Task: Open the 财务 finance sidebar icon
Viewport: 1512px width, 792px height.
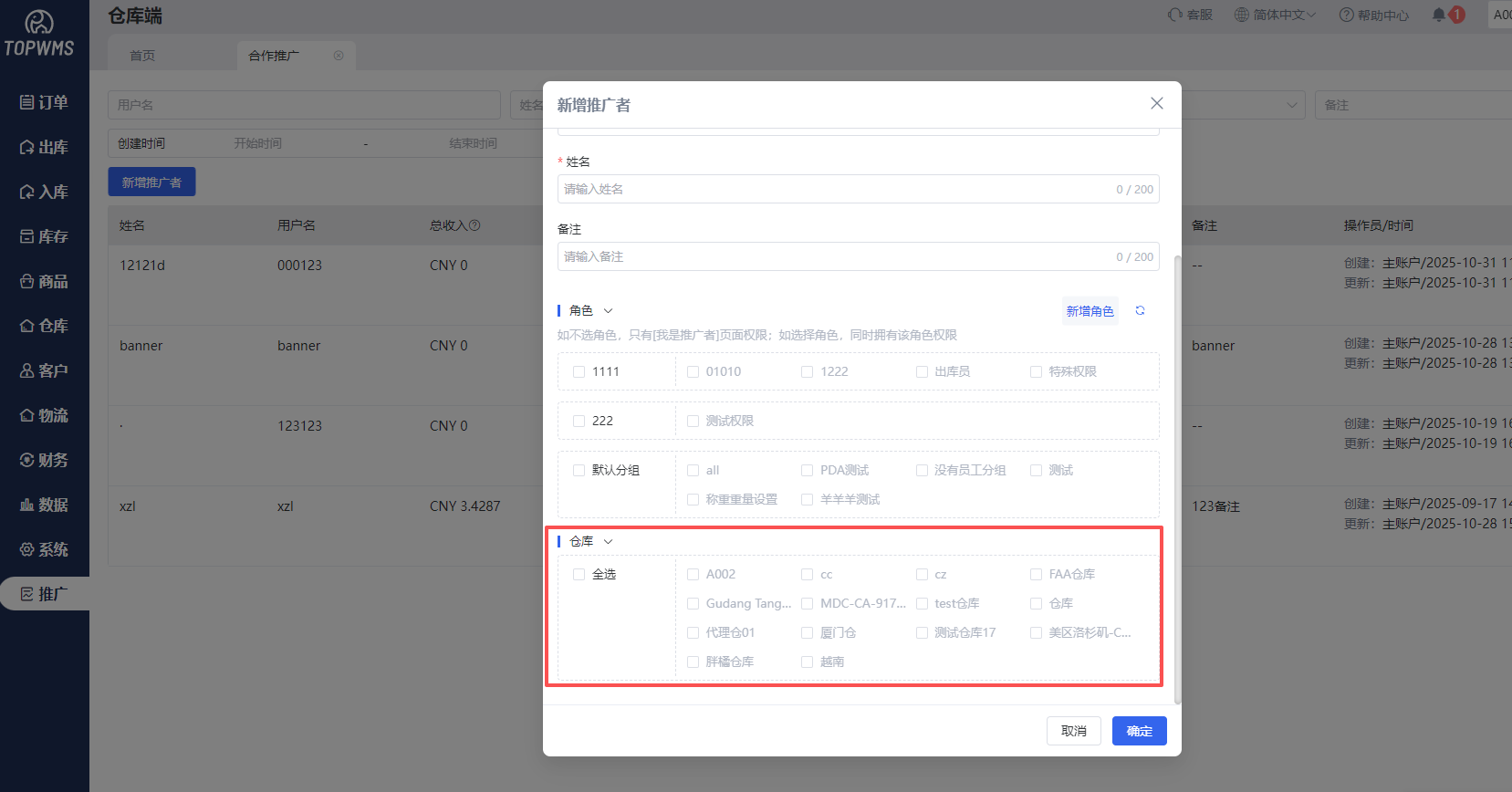Action: point(27,460)
